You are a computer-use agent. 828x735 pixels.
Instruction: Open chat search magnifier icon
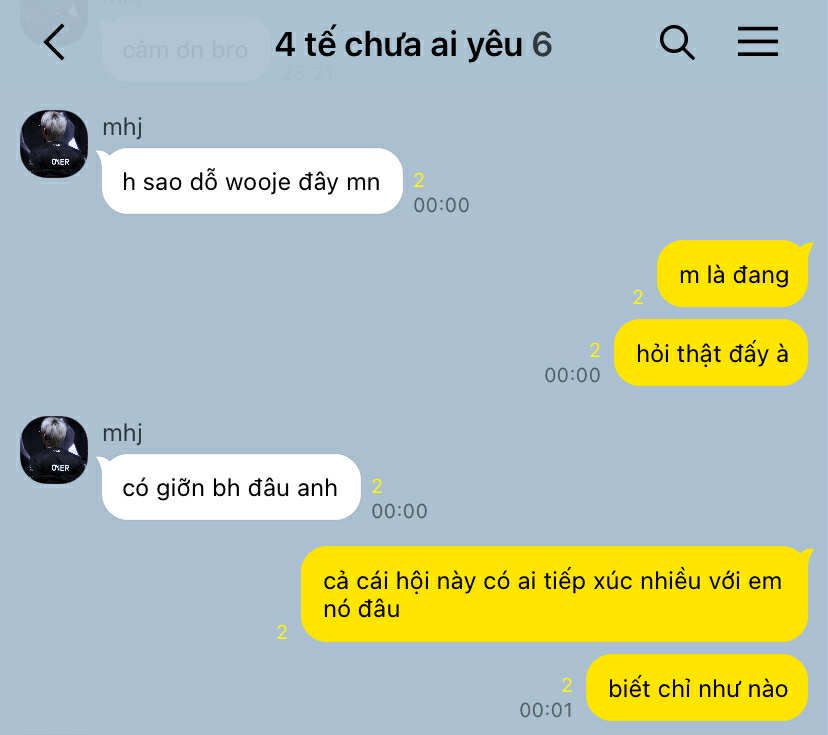click(677, 42)
